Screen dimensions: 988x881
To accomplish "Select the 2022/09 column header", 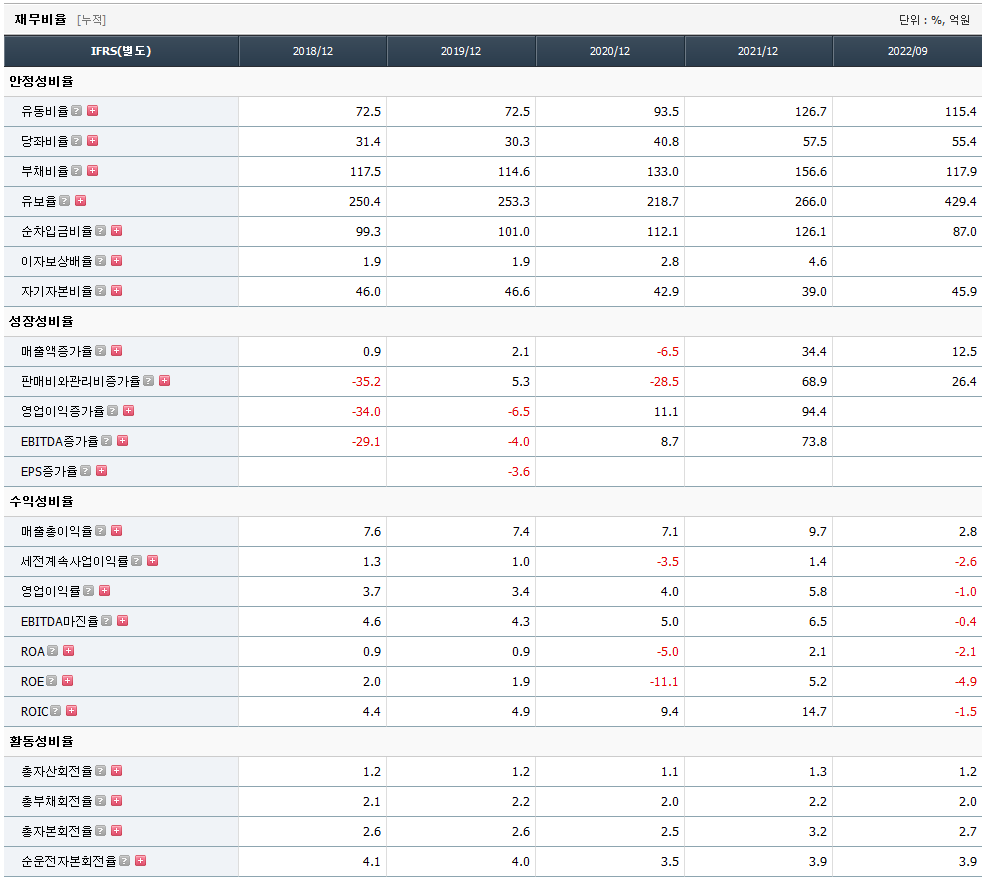I will tap(907, 51).
